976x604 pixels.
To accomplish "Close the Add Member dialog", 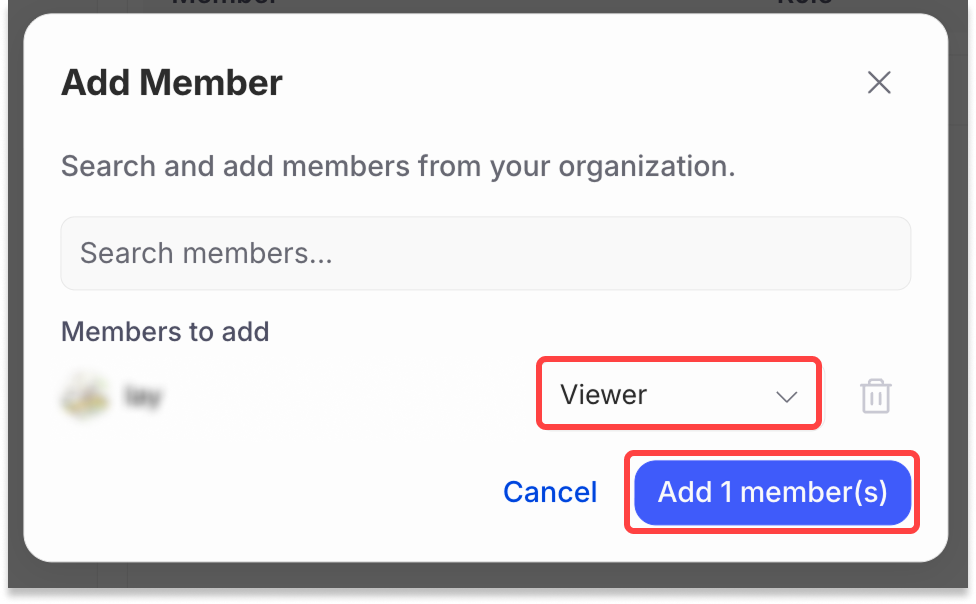I will coord(879,82).
